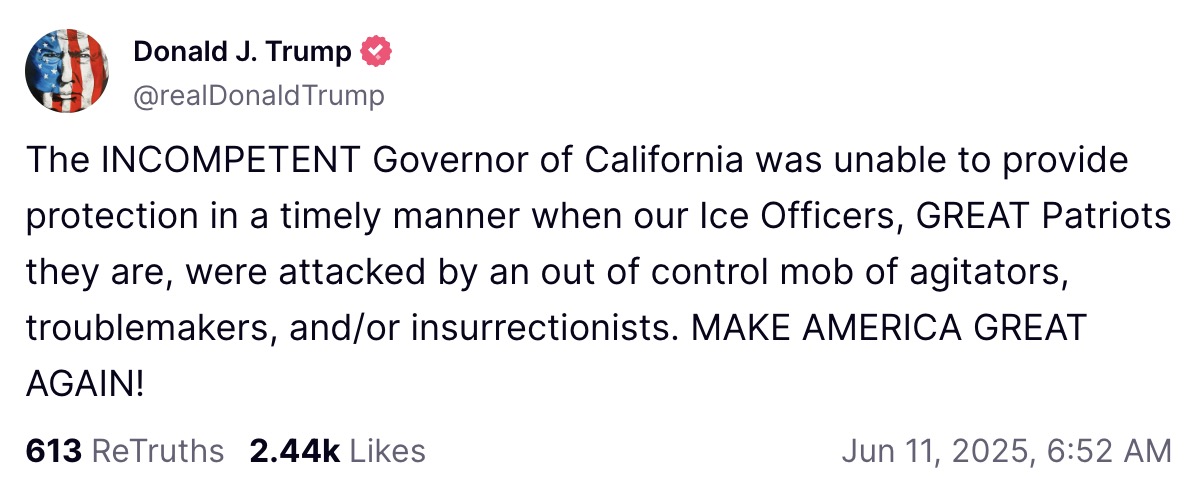The image size is (1198, 492).
Task: View the list of 613 ReTruths
Action: 125,451
